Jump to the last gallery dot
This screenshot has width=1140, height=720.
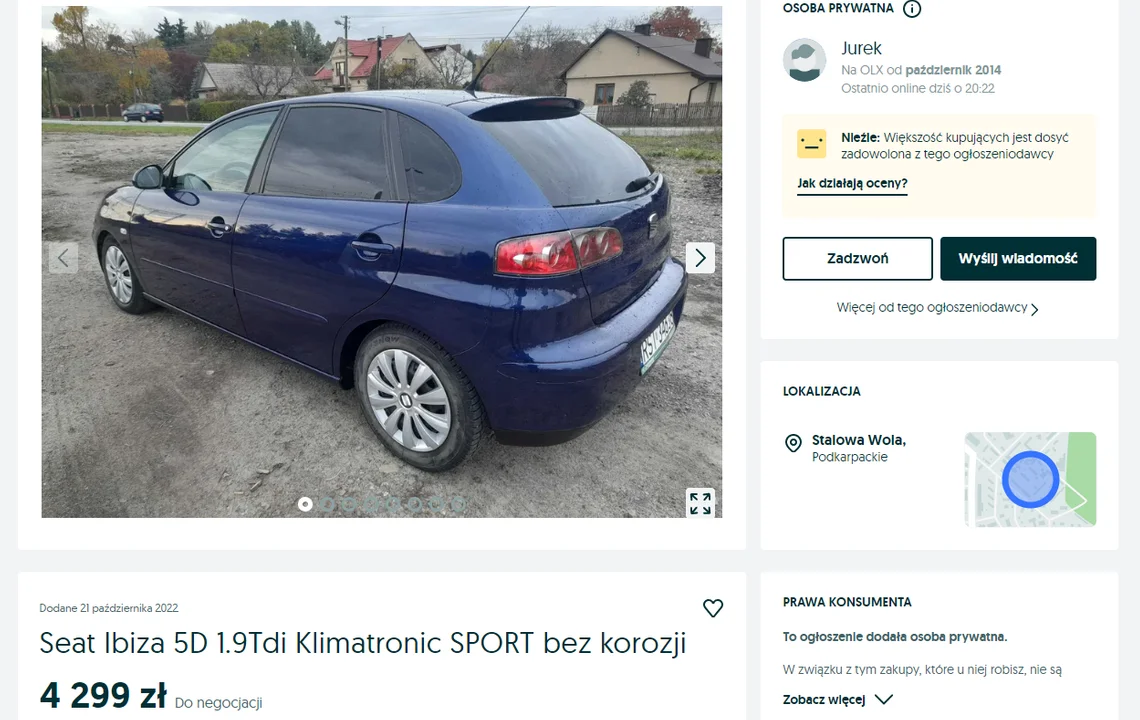tap(458, 503)
